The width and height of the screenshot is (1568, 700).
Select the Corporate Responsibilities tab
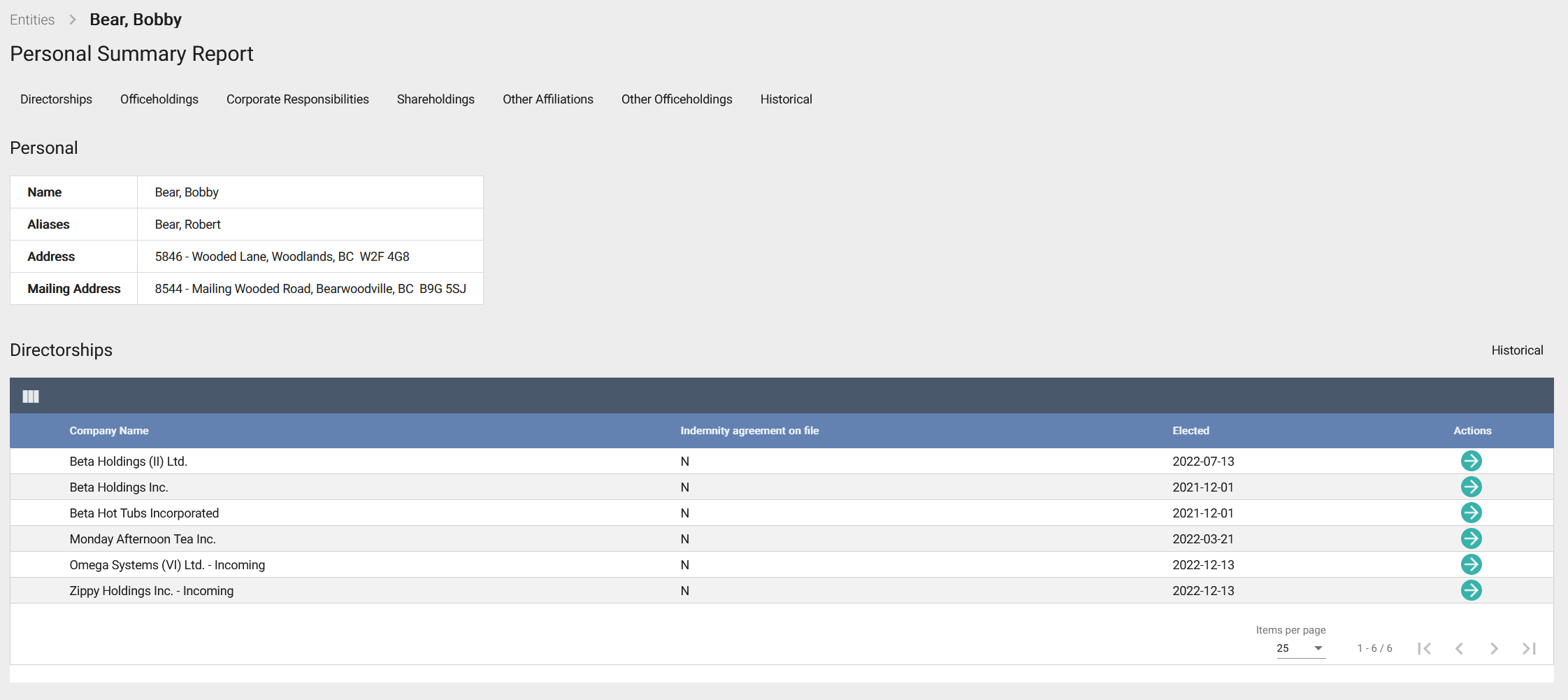pyautogui.click(x=297, y=99)
